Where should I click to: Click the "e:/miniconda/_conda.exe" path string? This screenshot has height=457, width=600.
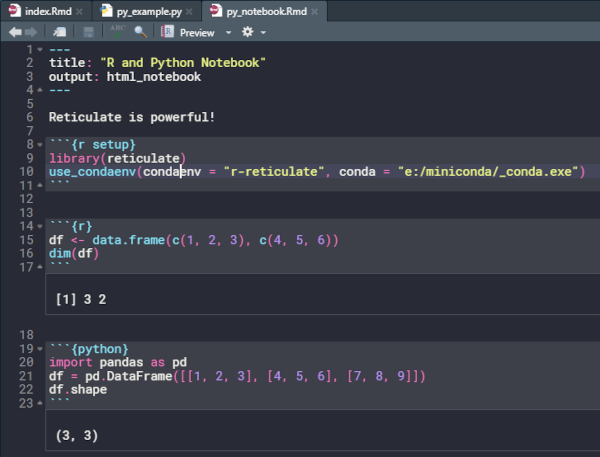tap(488, 171)
